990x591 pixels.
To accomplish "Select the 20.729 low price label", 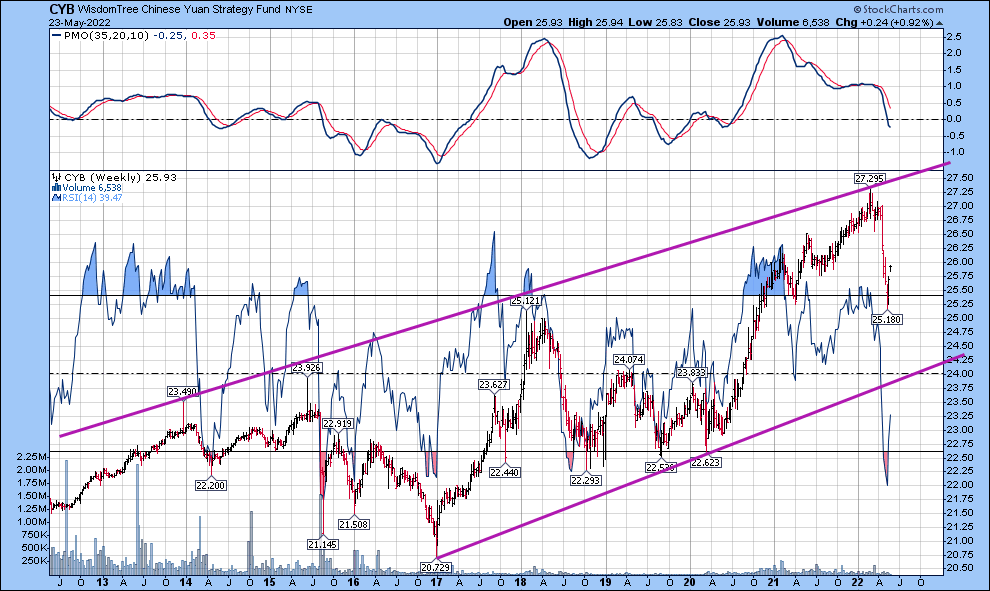I will point(436,567).
